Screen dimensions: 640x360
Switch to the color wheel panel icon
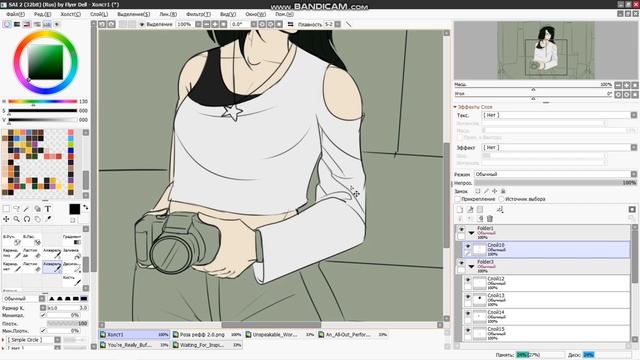[7, 24]
